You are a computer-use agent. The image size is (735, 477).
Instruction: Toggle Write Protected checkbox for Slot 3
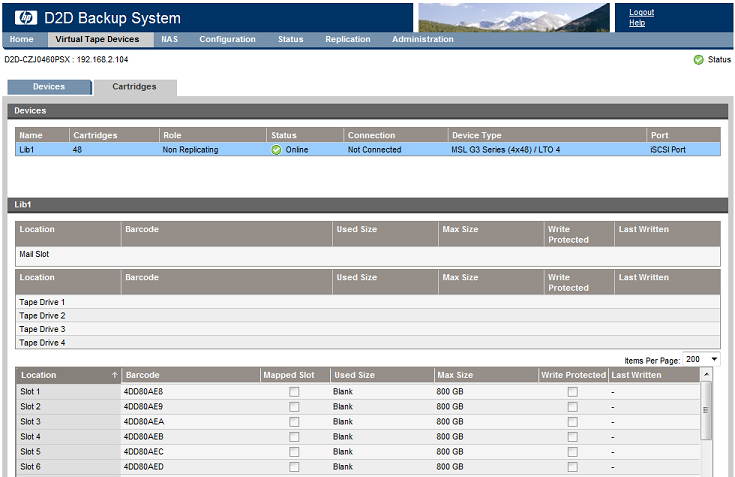coord(572,422)
